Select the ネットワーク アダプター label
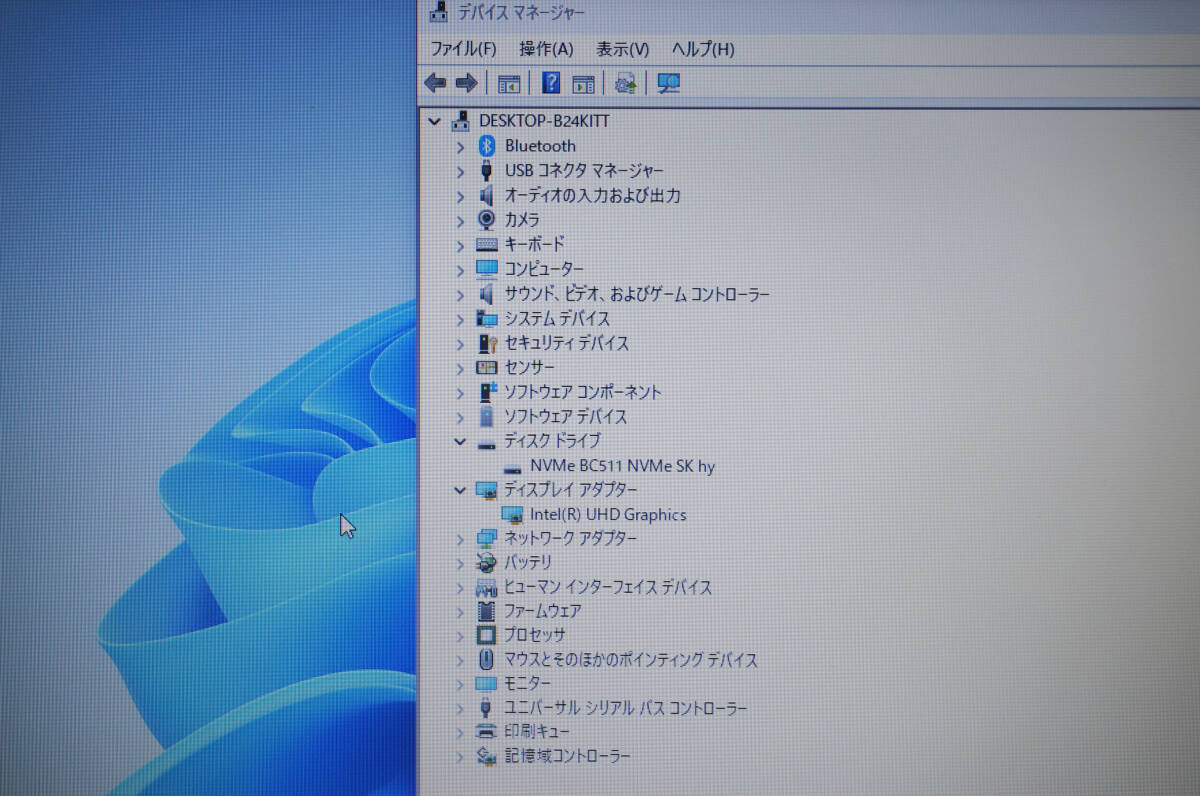 pos(570,539)
